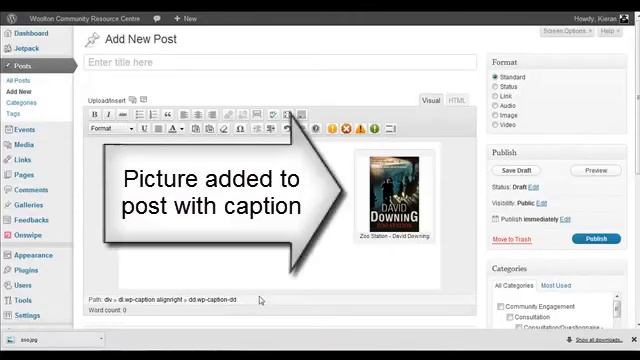
Task: Apply blockquote formatting
Action: point(167,115)
